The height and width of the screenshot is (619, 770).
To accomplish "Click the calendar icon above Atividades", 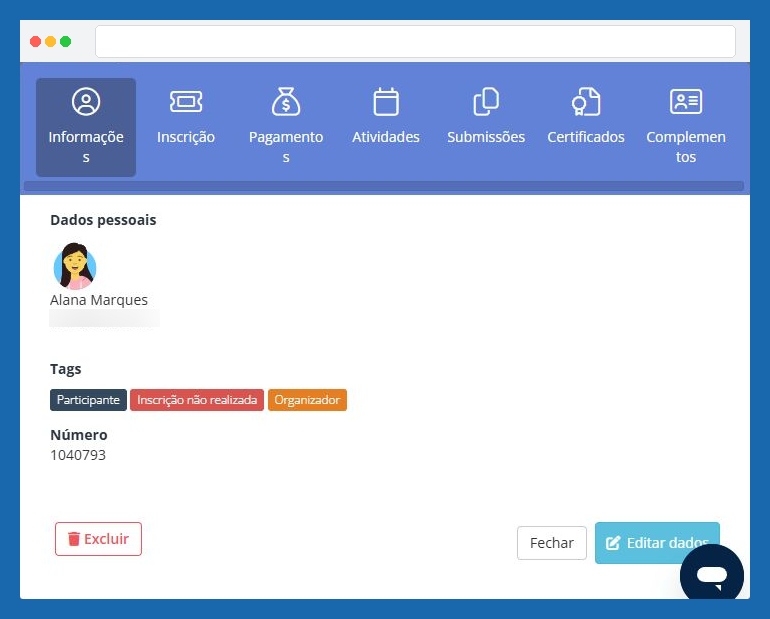I will (386, 102).
